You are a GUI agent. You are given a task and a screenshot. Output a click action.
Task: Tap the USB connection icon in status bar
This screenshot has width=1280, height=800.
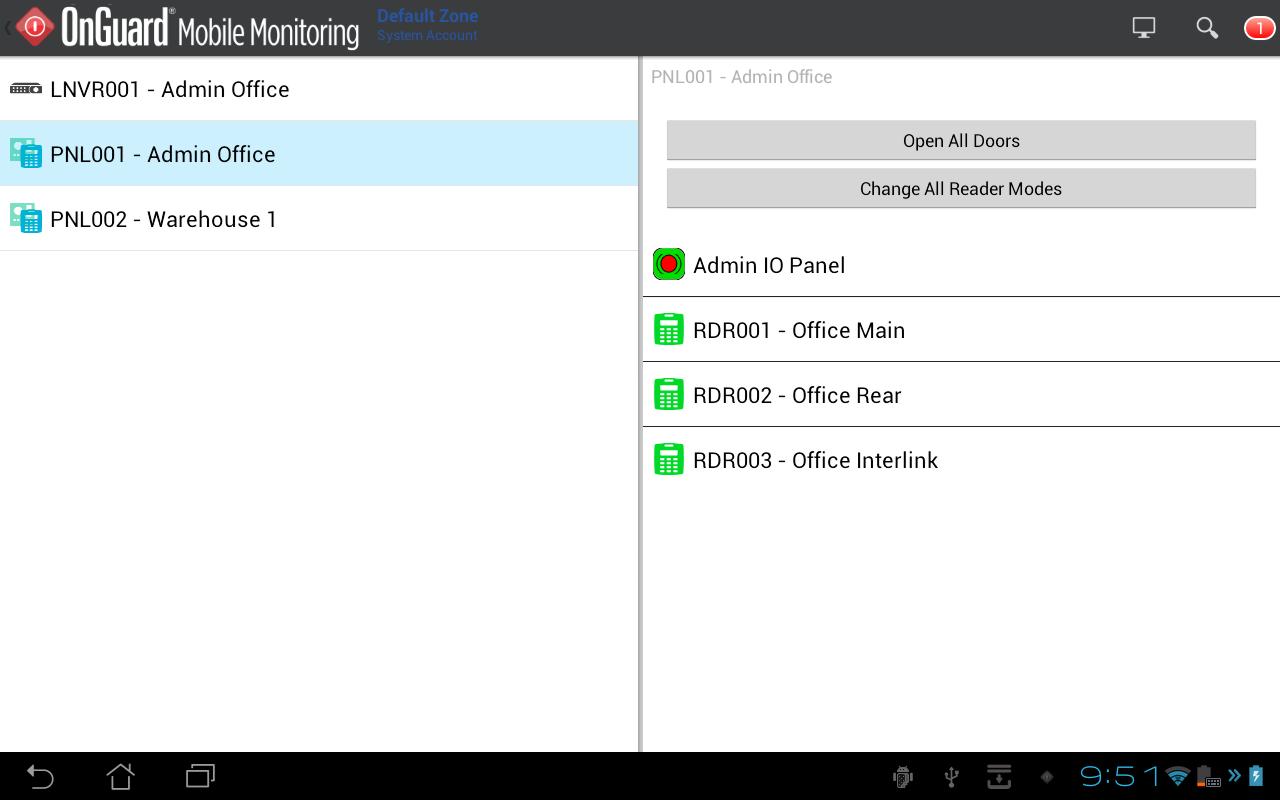tap(951, 776)
